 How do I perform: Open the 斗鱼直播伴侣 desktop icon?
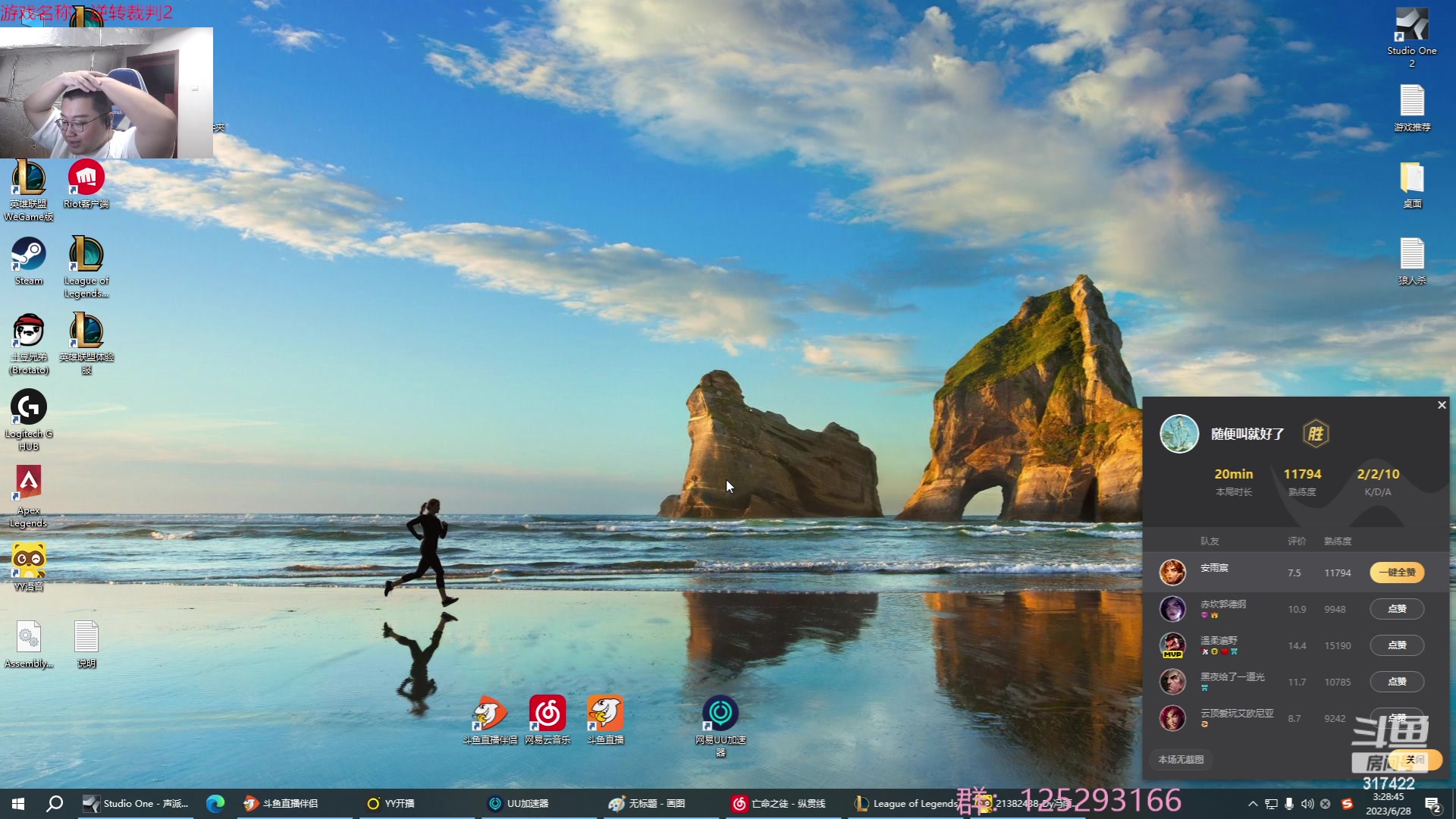[x=490, y=715]
